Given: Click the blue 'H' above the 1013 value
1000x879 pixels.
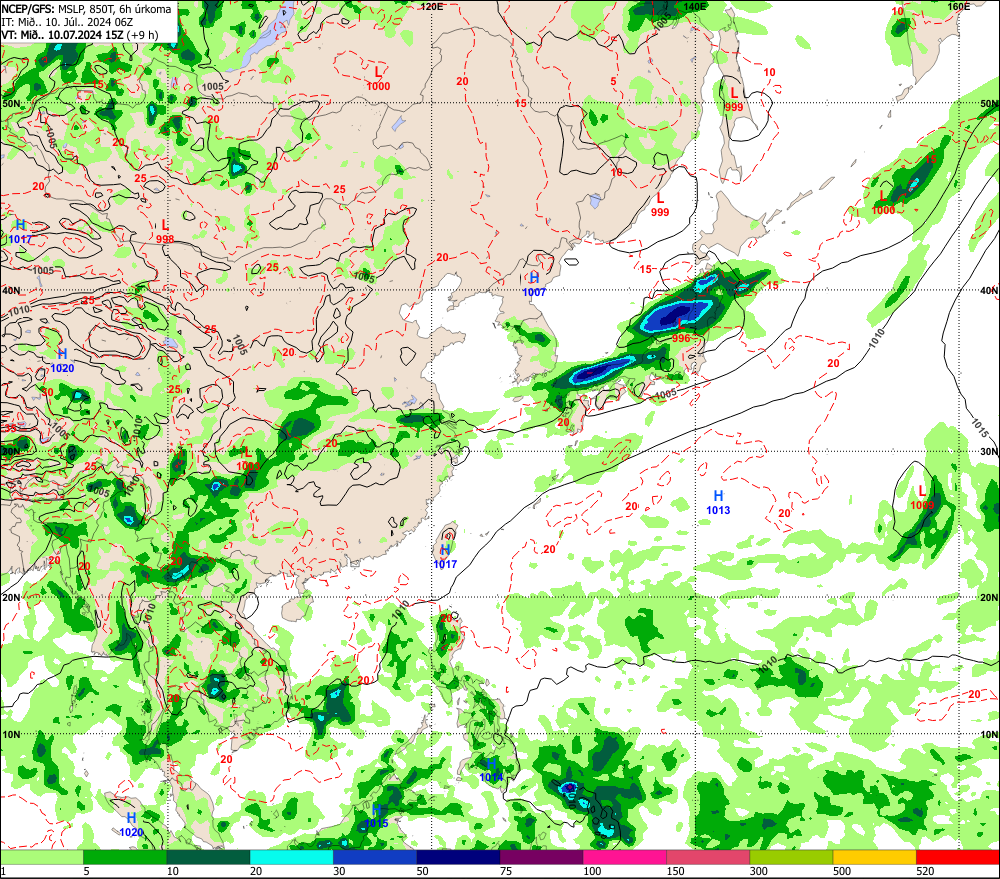Looking at the screenshot, I should click(x=718, y=496).
